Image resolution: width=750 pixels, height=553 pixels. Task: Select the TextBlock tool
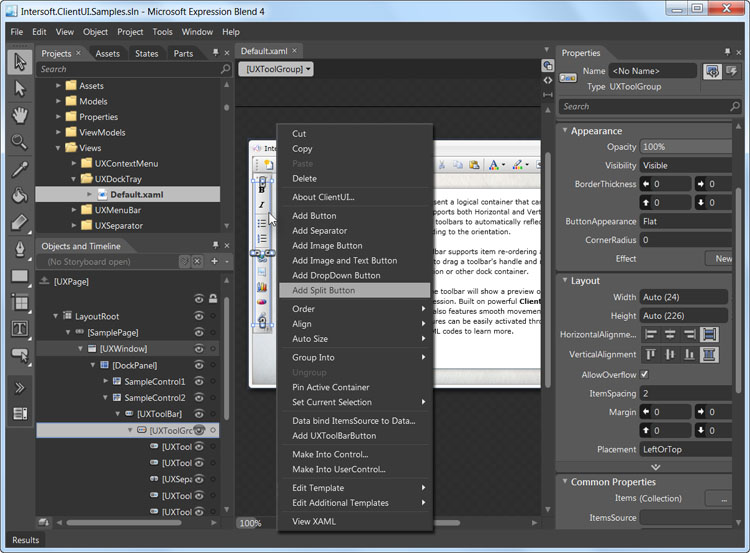pyautogui.click(x=20, y=329)
